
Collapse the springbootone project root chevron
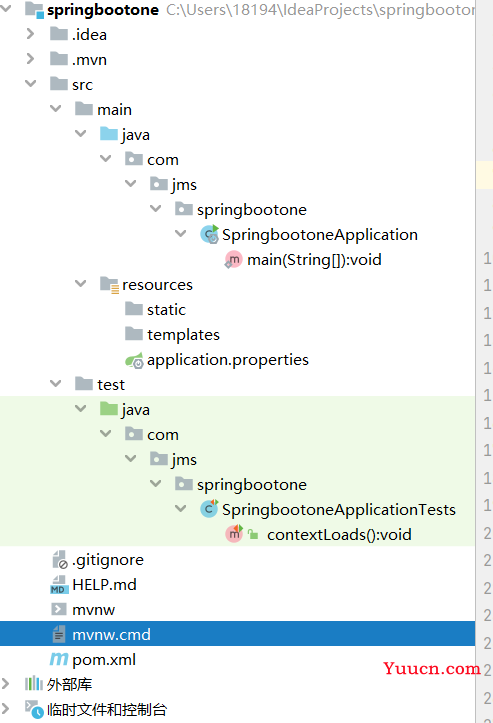point(6,8)
